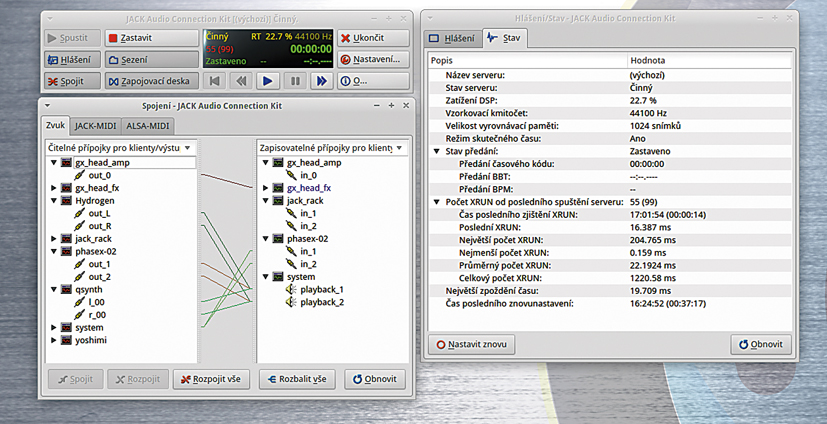Collapse jack_rack in writable clients

pos(265,200)
